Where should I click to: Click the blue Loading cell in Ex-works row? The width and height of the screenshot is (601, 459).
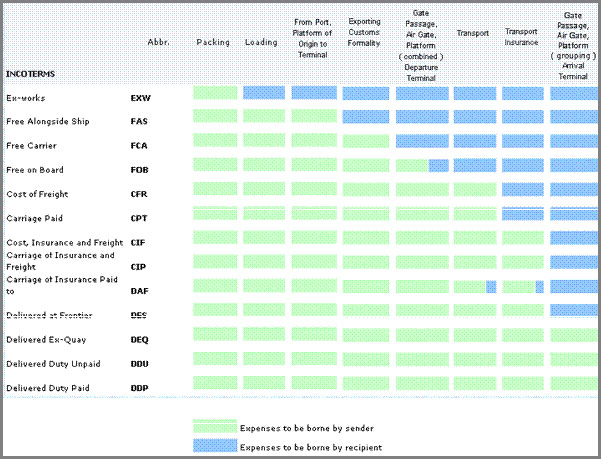[x=263, y=92]
